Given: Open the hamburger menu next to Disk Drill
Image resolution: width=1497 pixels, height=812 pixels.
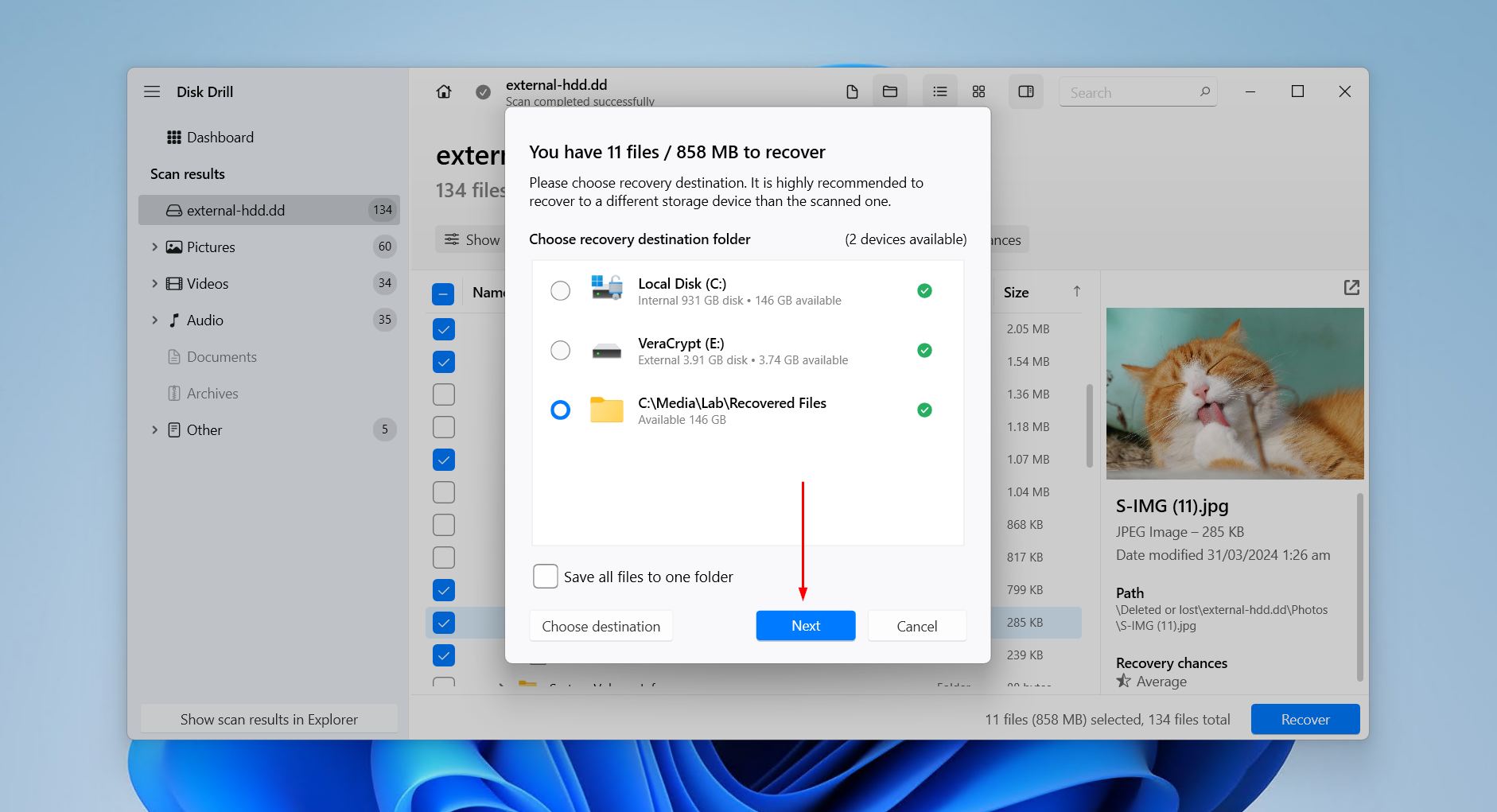Looking at the screenshot, I should [x=152, y=91].
